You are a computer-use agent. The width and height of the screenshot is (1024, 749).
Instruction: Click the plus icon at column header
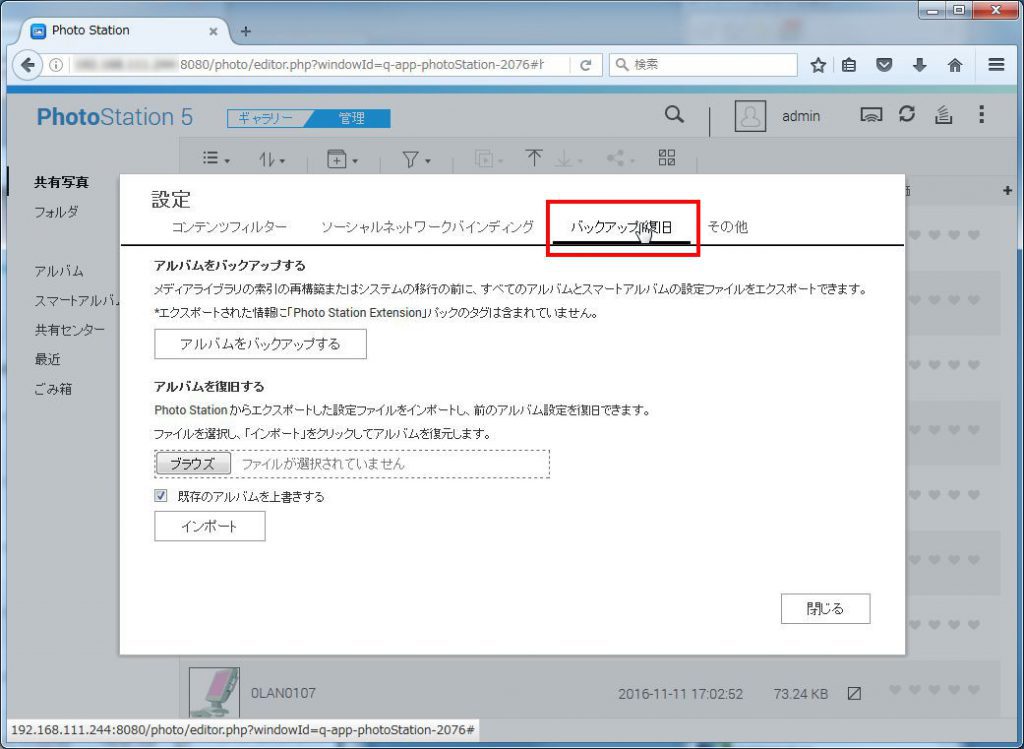1007,191
